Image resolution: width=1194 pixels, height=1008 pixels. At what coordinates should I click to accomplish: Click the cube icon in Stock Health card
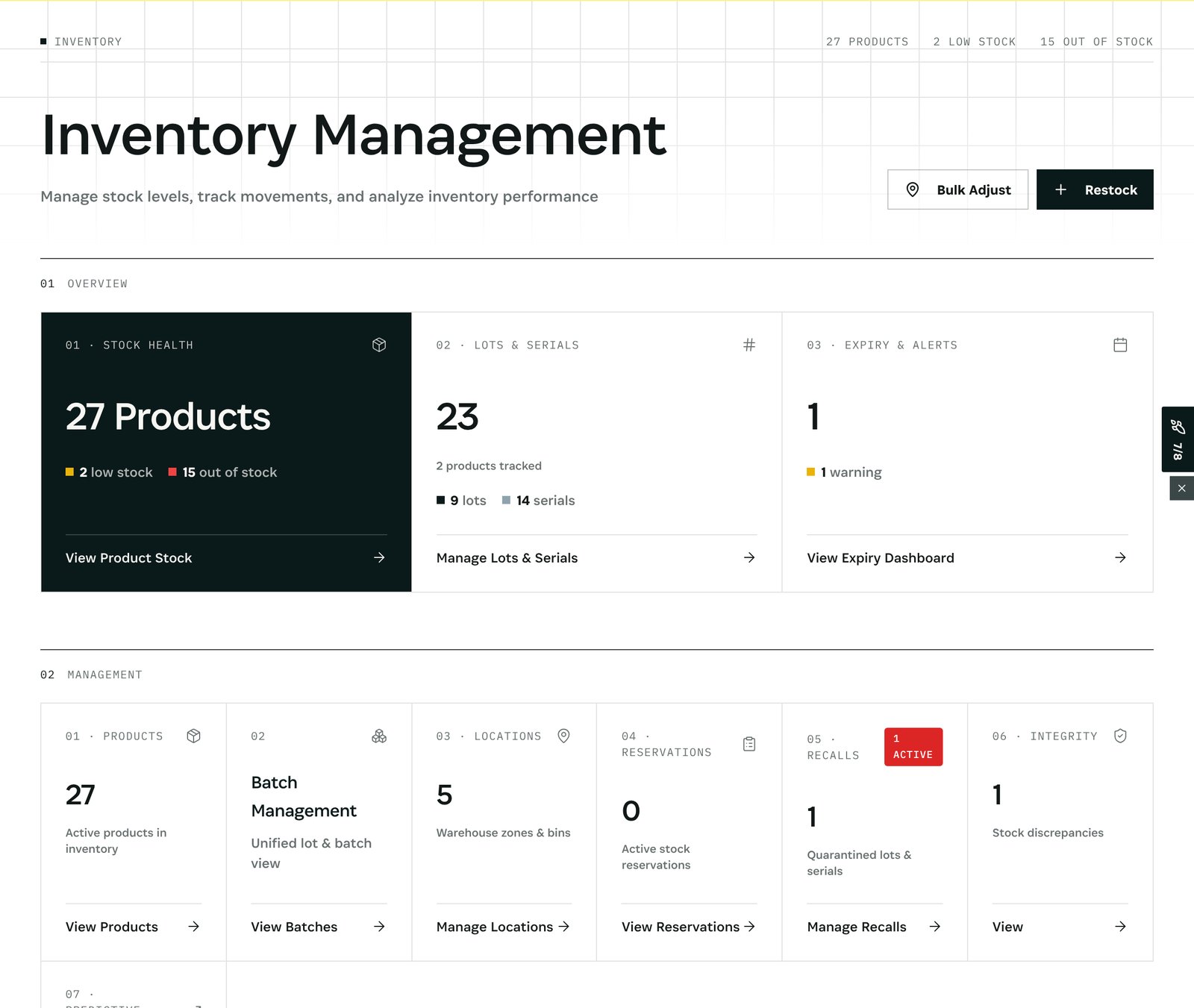[379, 345]
